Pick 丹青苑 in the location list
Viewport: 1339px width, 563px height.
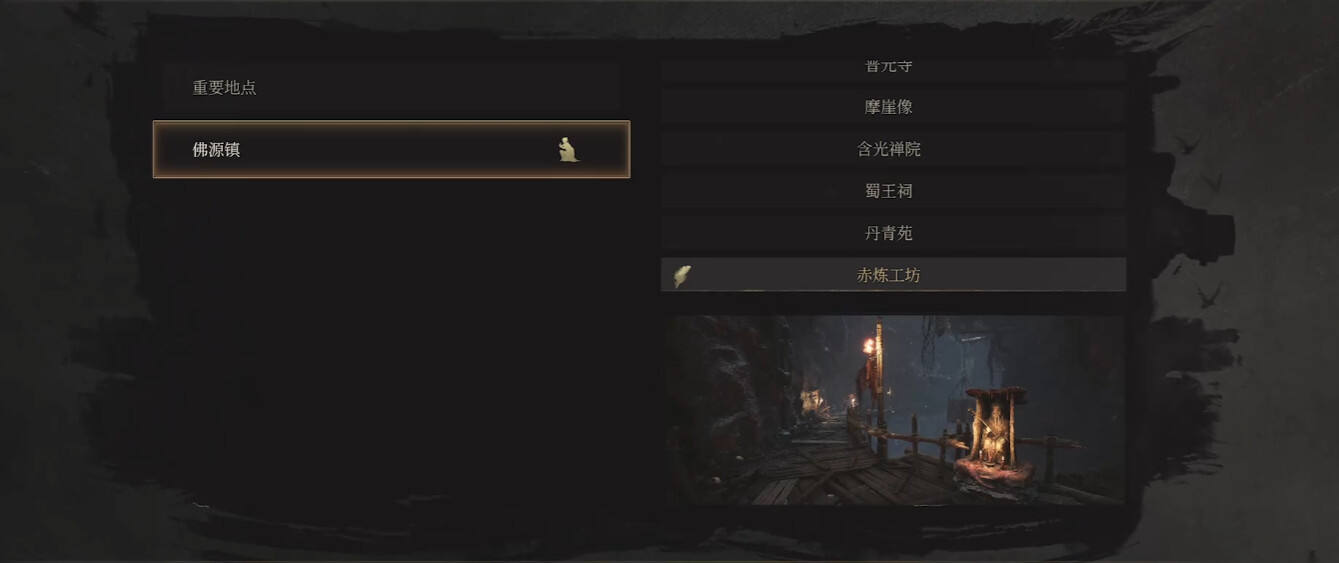click(893, 233)
